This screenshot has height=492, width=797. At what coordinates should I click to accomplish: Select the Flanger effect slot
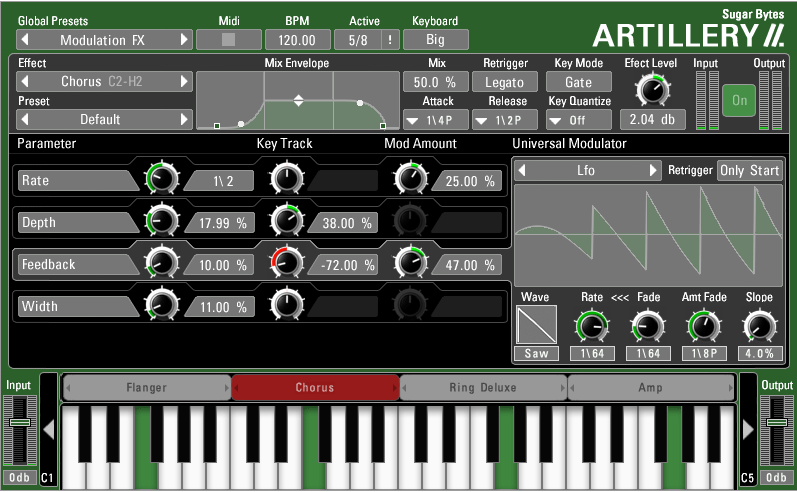point(147,388)
